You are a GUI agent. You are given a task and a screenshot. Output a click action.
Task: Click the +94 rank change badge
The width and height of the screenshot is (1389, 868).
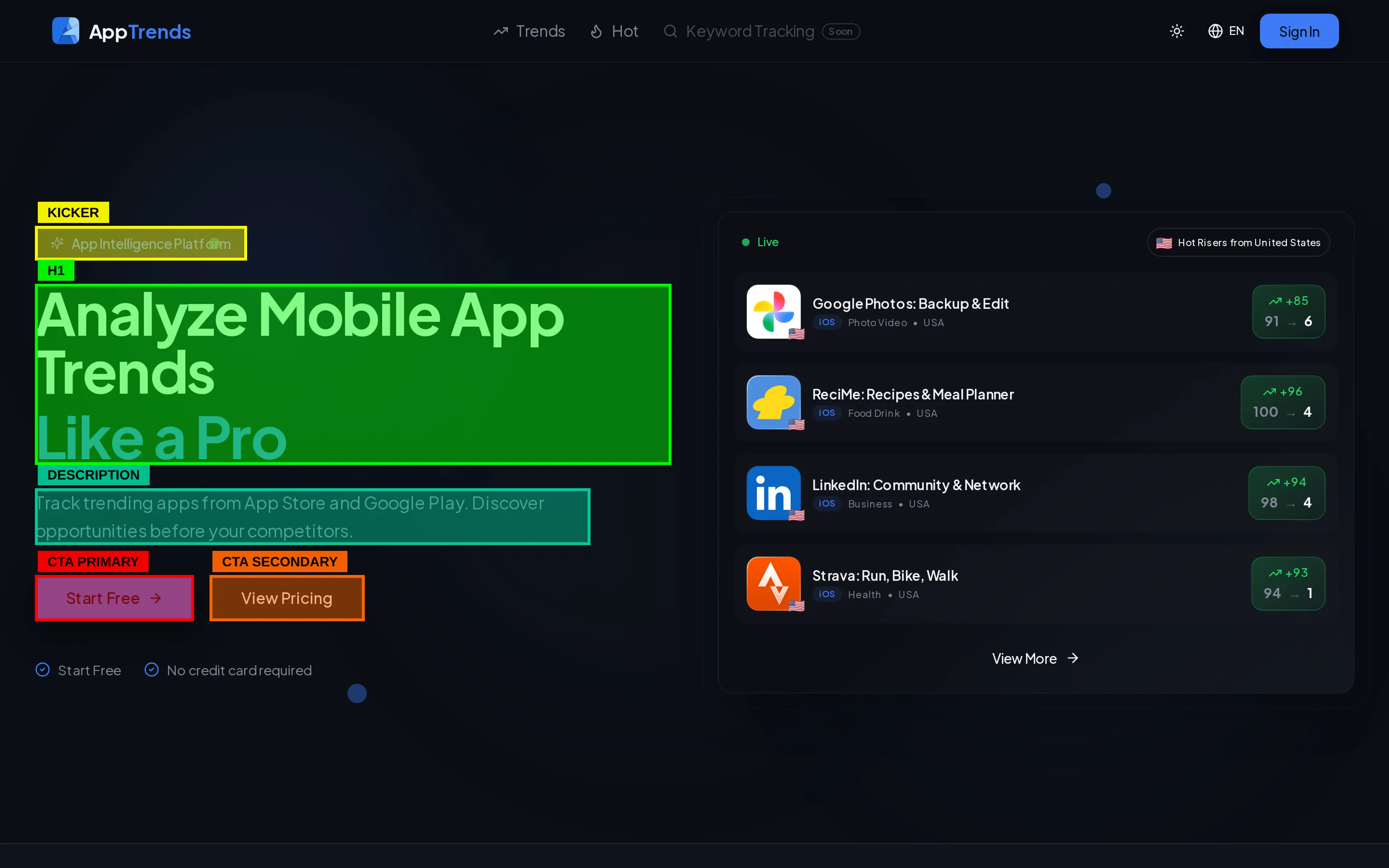[1286, 493]
